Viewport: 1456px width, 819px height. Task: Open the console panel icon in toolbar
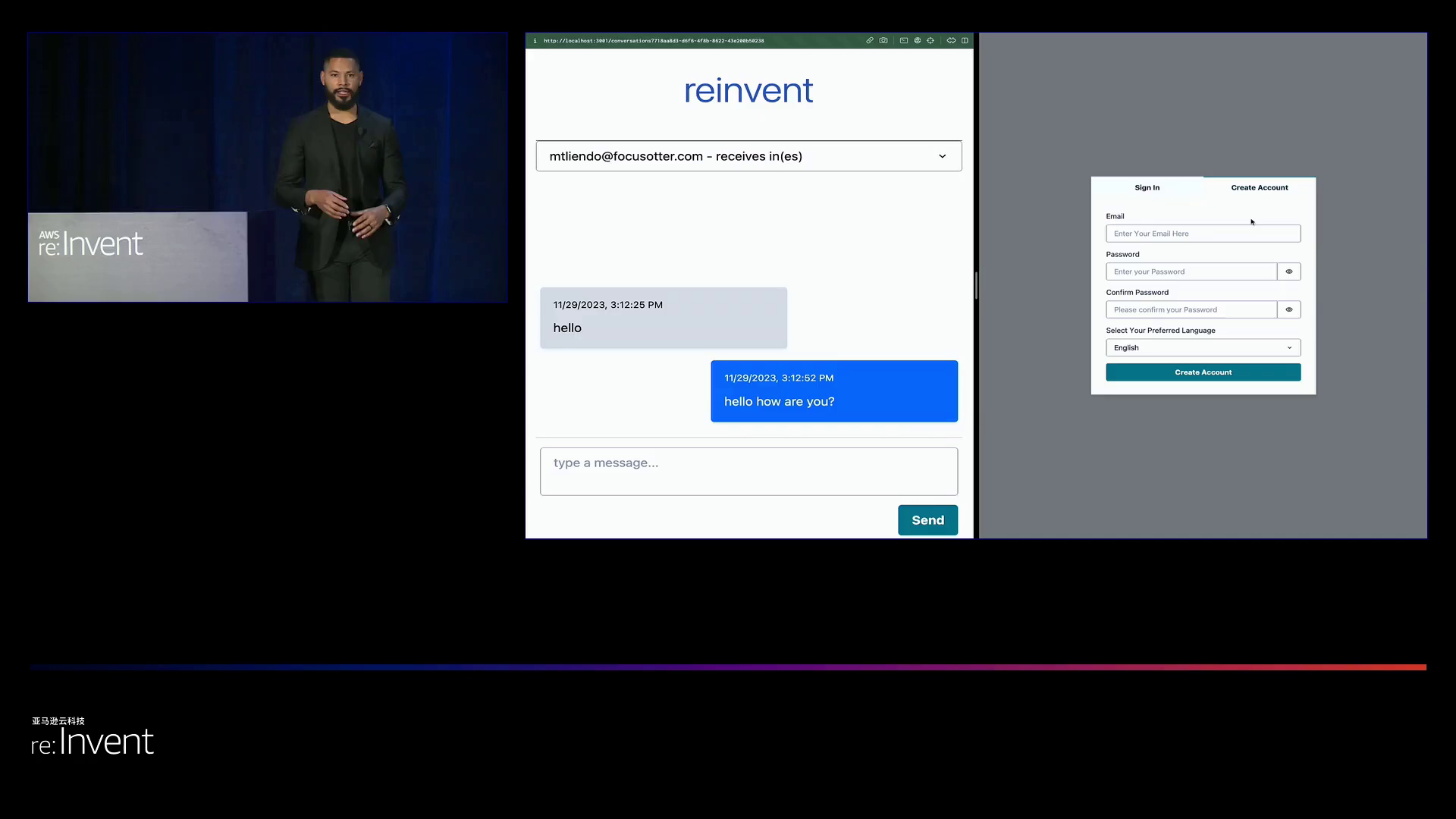point(904,41)
